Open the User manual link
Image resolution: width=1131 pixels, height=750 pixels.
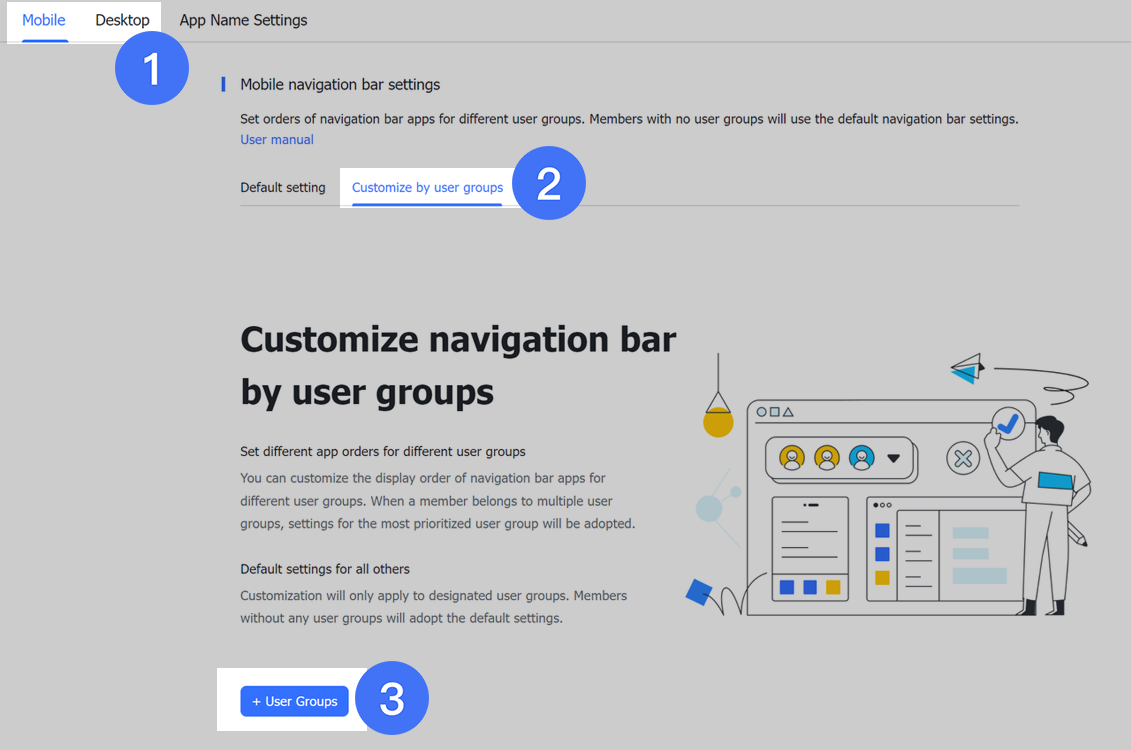[x=276, y=139]
